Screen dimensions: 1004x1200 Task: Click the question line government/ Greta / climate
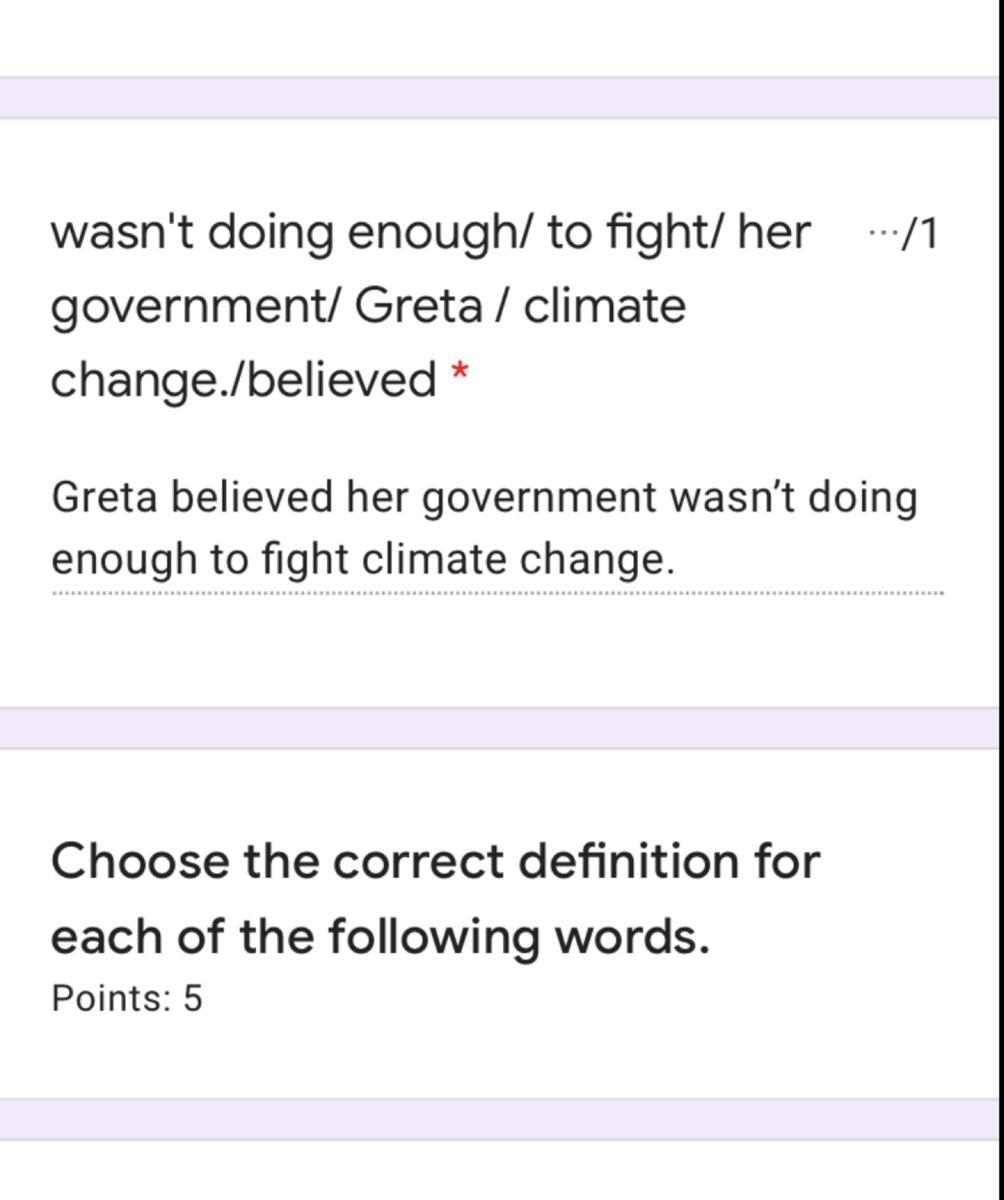(x=368, y=306)
